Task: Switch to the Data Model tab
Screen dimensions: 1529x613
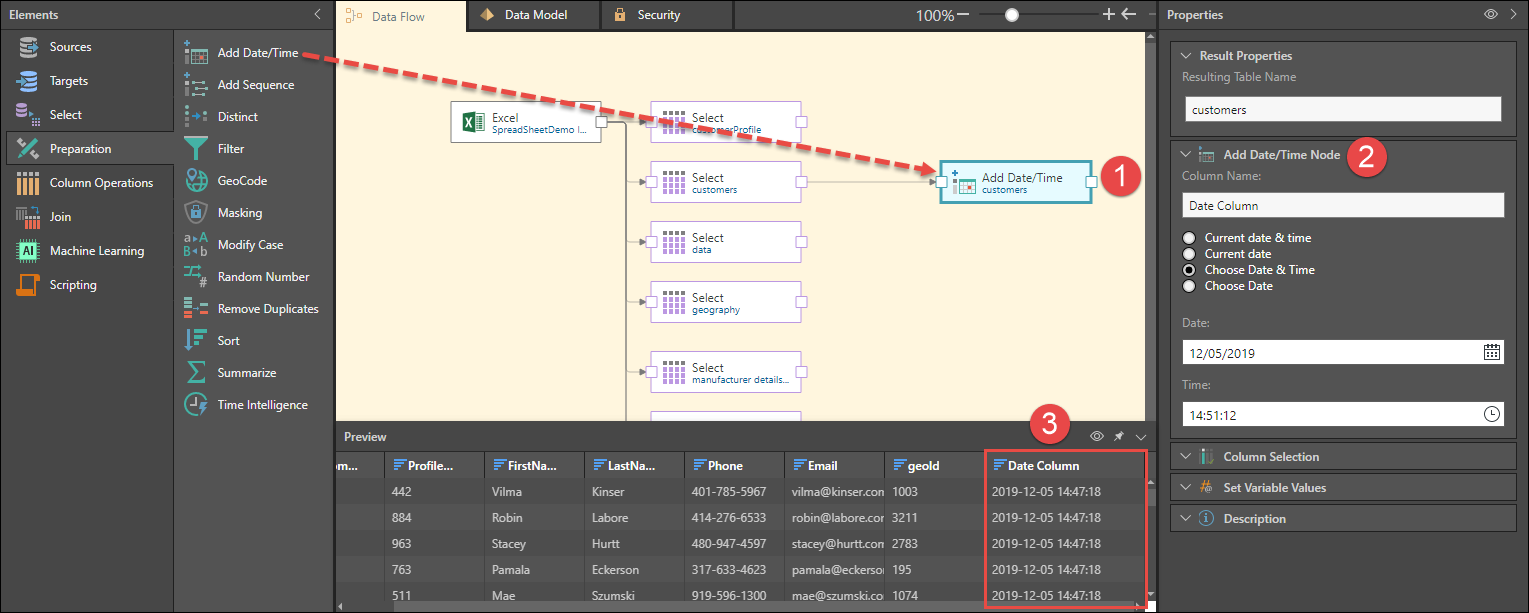Action: pos(534,15)
